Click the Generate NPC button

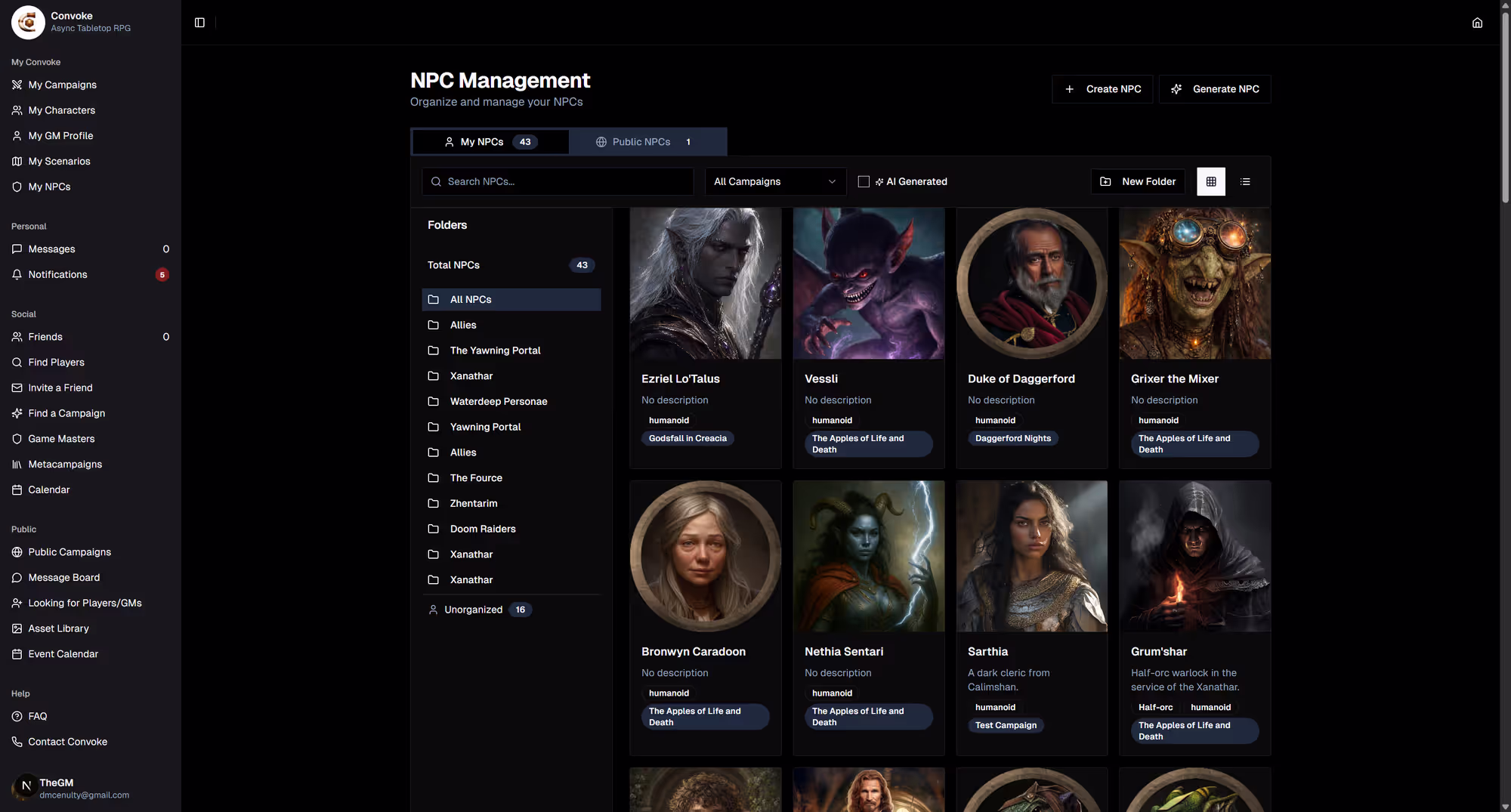1215,89
